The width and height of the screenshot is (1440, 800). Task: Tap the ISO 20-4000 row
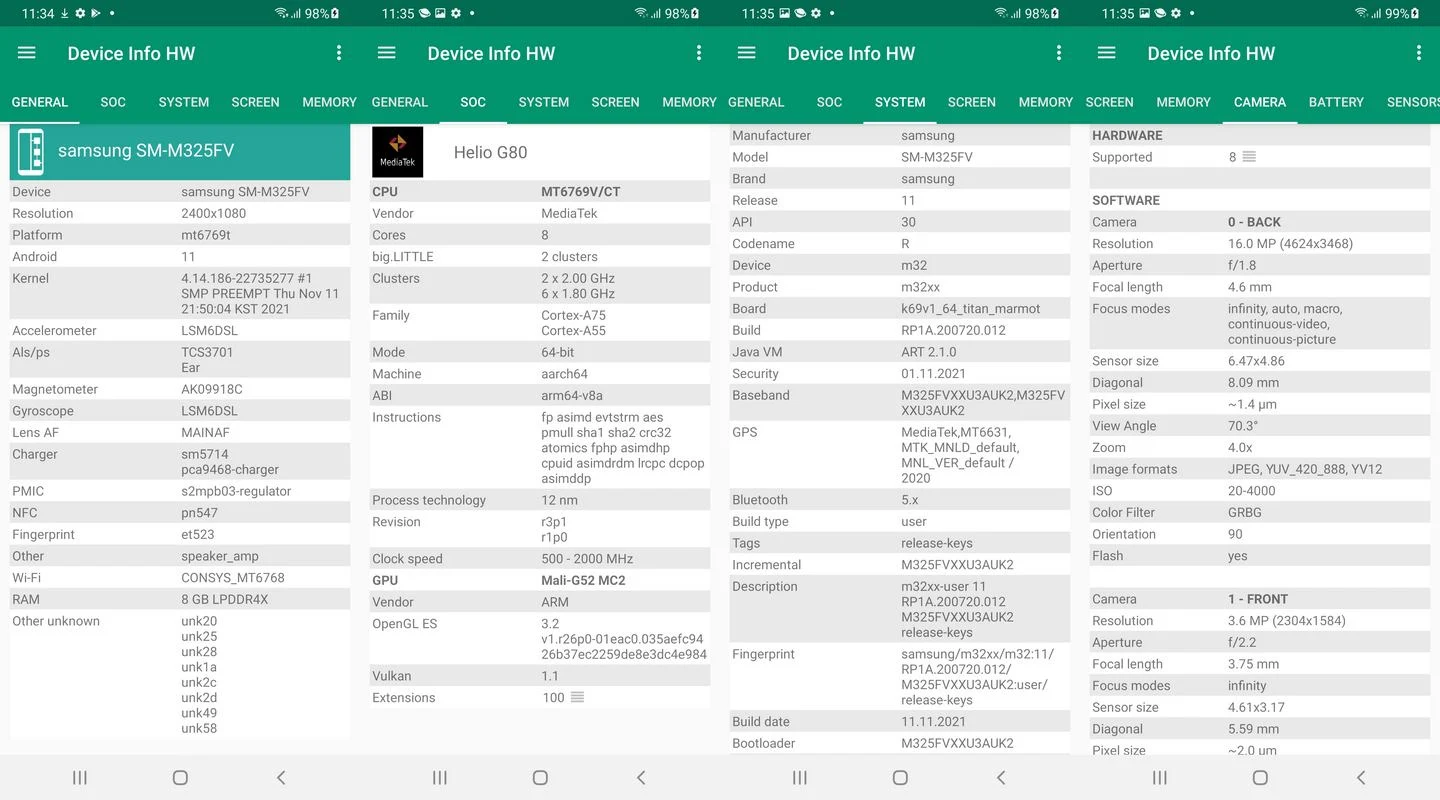1260,491
